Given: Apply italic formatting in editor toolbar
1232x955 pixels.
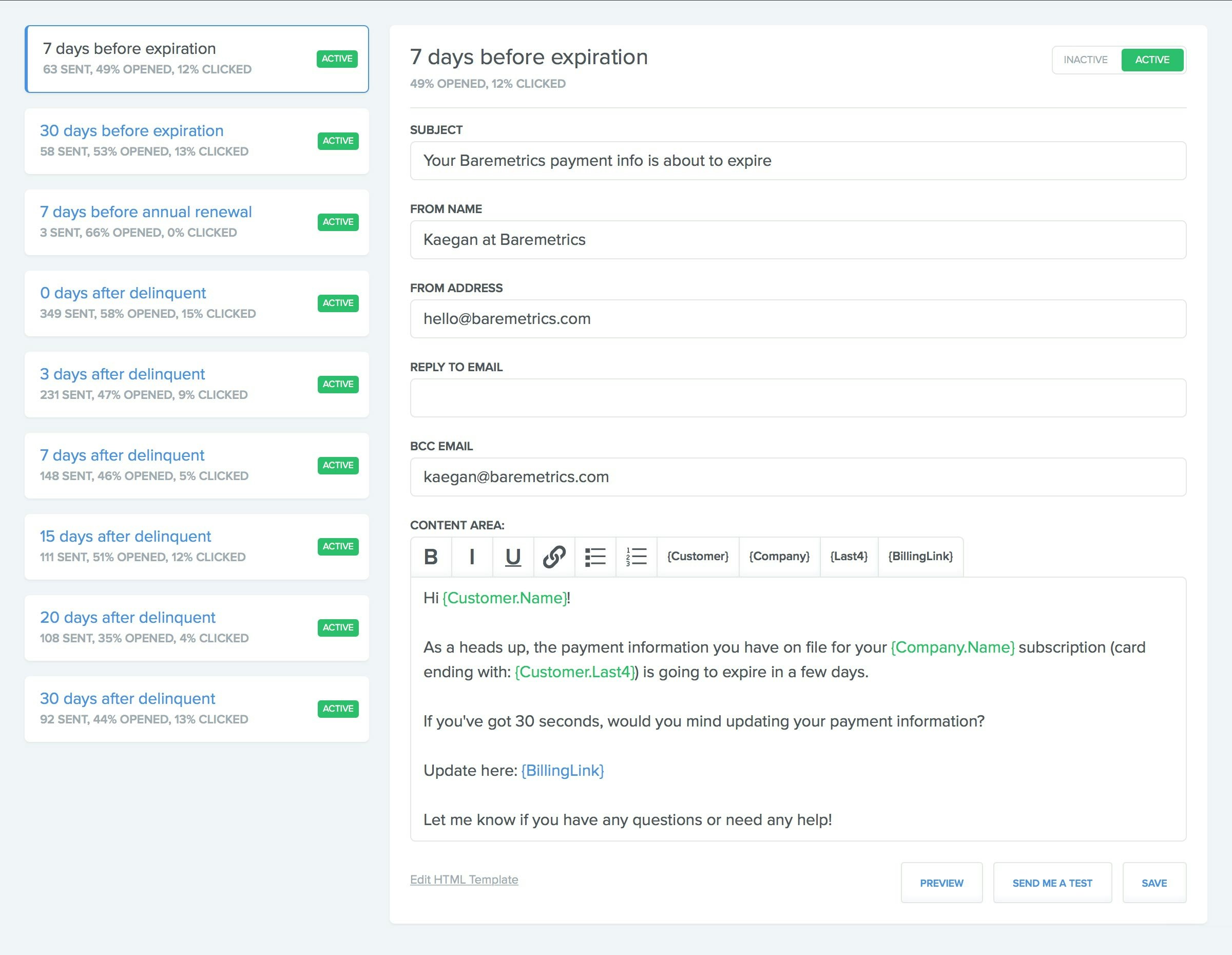Looking at the screenshot, I should tap(472, 557).
